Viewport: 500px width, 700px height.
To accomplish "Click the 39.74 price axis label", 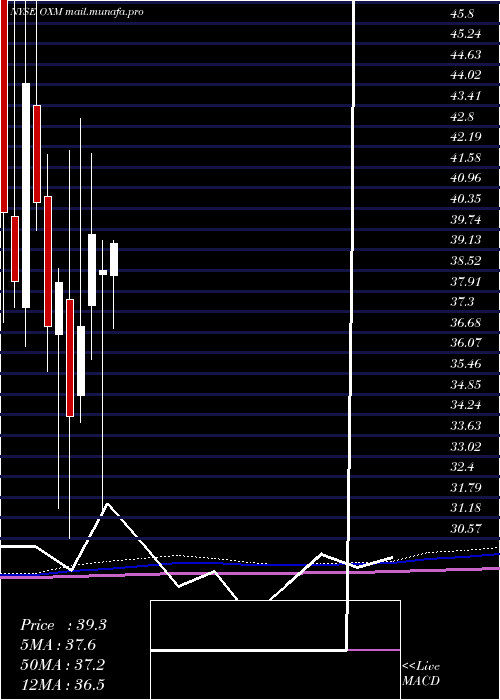I will pos(466,219).
